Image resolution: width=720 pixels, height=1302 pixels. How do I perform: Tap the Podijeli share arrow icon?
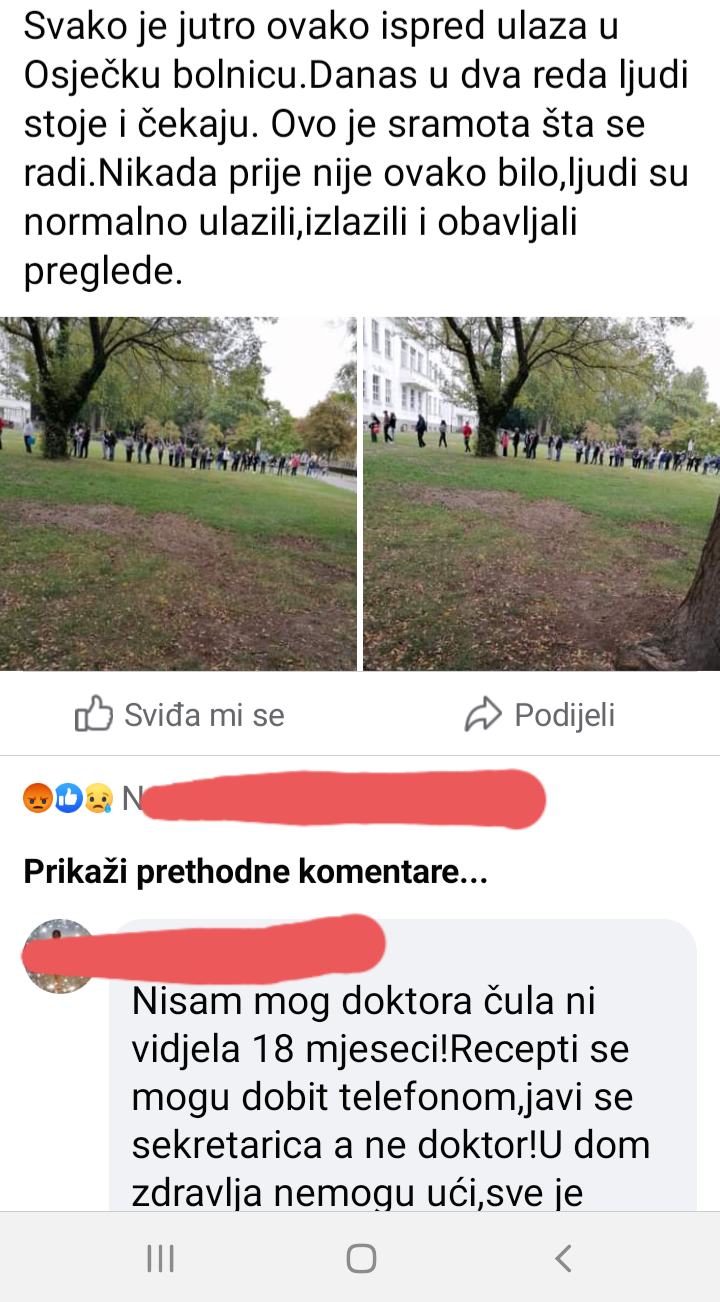pyautogui.click(x=483, y=714)
